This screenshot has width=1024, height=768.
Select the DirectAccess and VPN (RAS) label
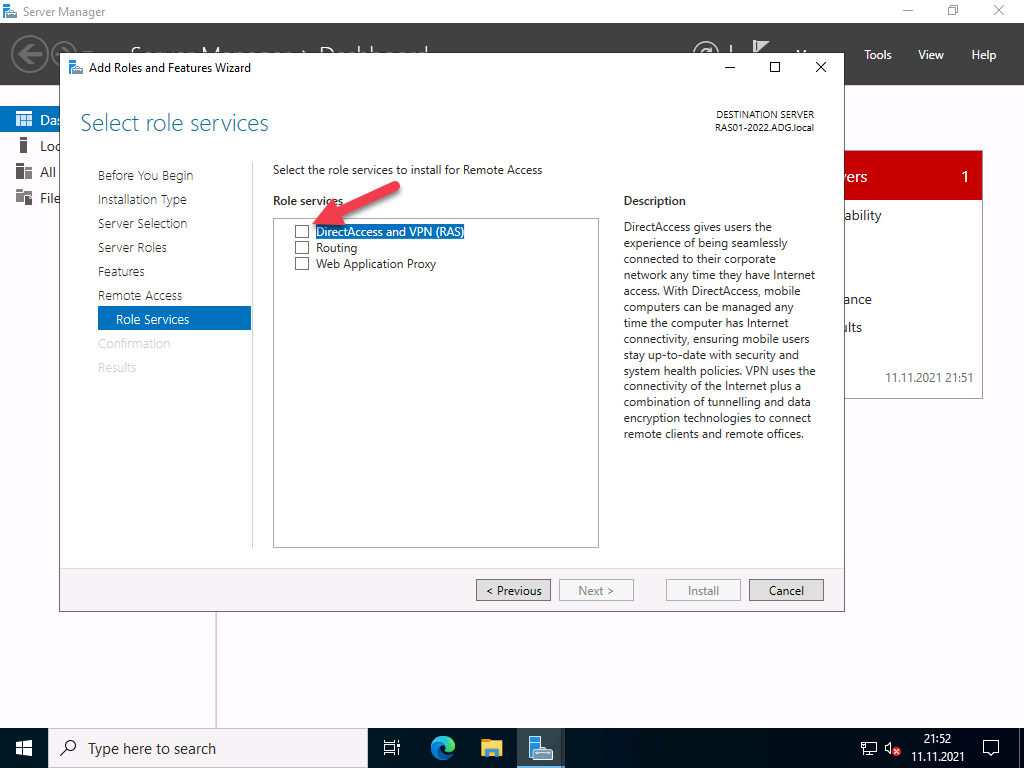point(390,232)
